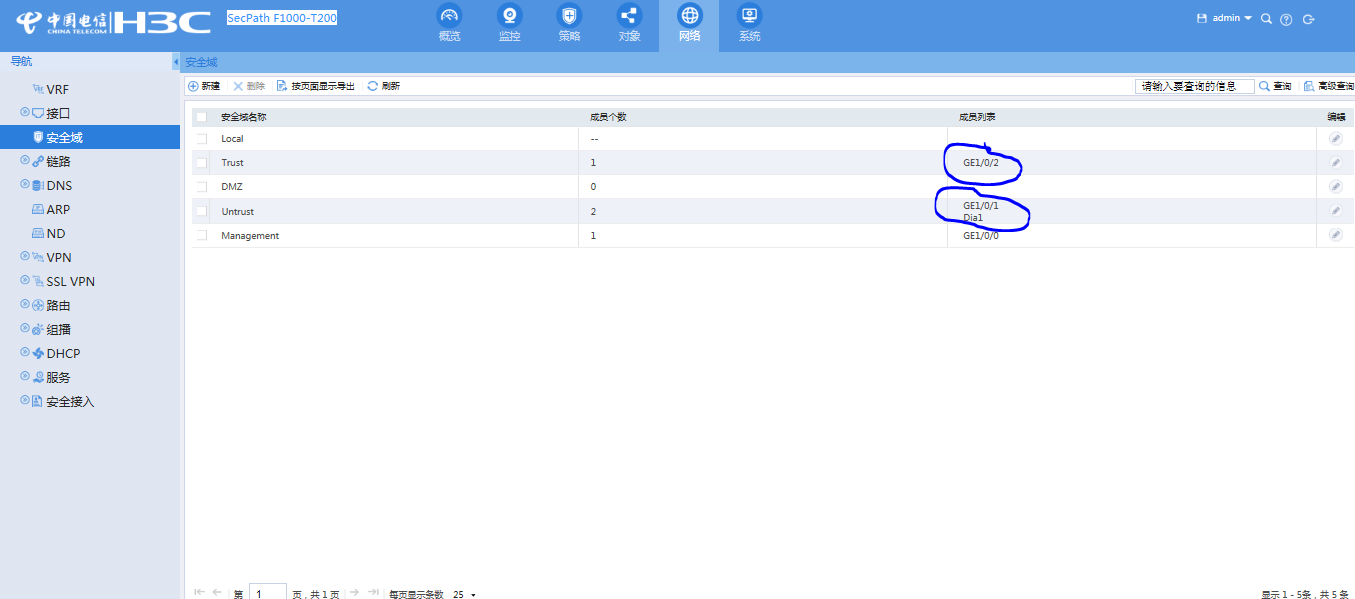Open the 网络 network tab

[690, 24]
